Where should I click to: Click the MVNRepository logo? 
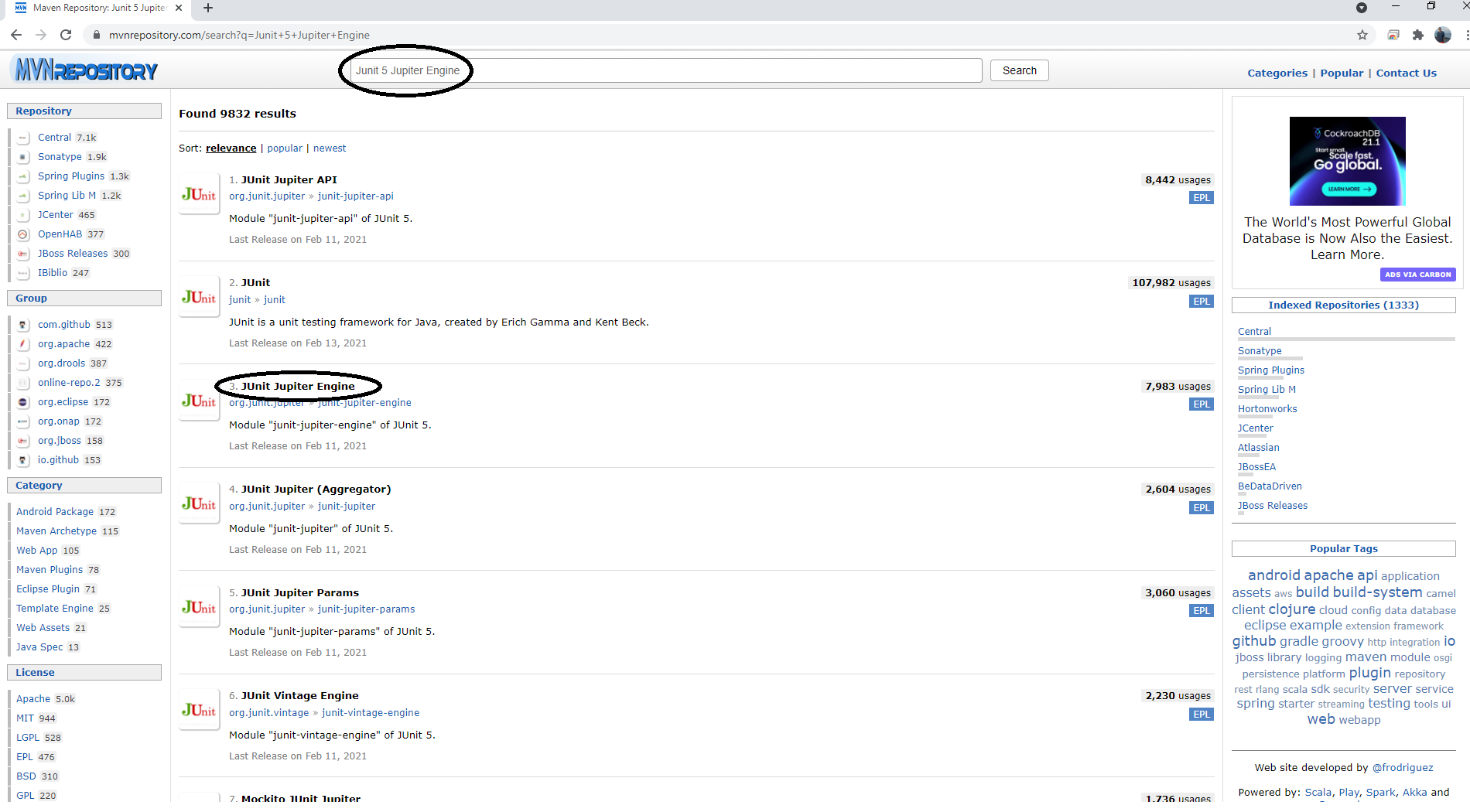[85, 70]
